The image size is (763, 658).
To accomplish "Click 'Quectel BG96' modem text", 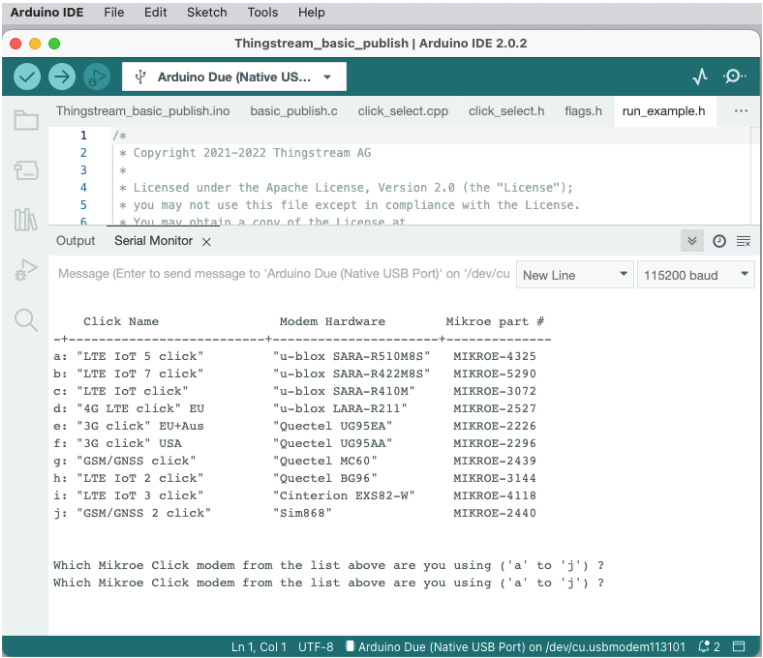I will click(x=325, y=478).
